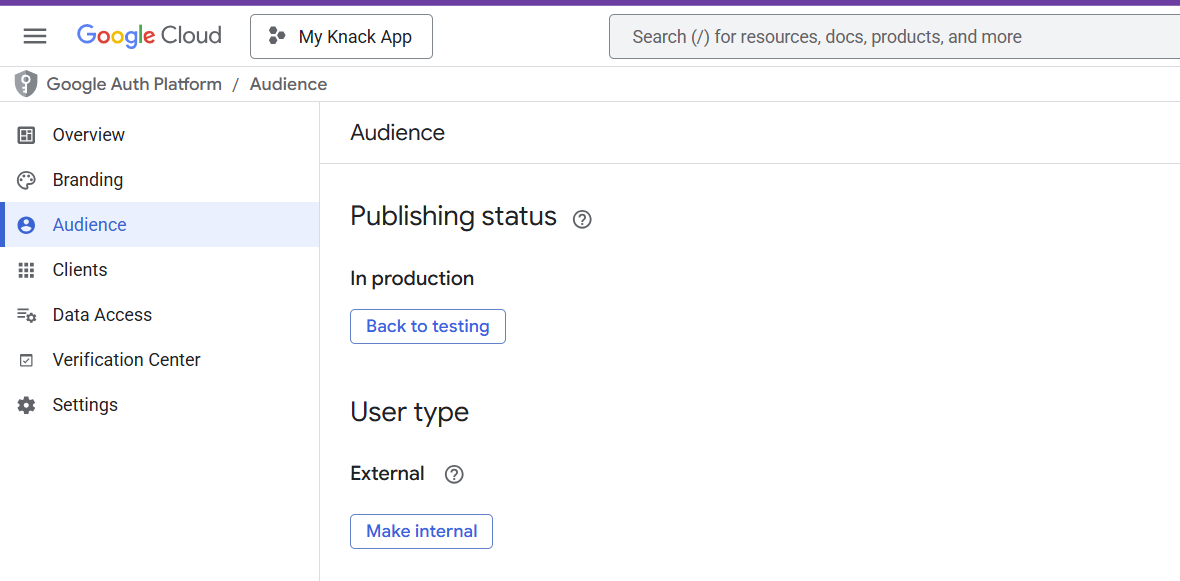The image size is (1180, 581).
Task: Select the Audience sidebar item
Action: [x=160, y=224]
